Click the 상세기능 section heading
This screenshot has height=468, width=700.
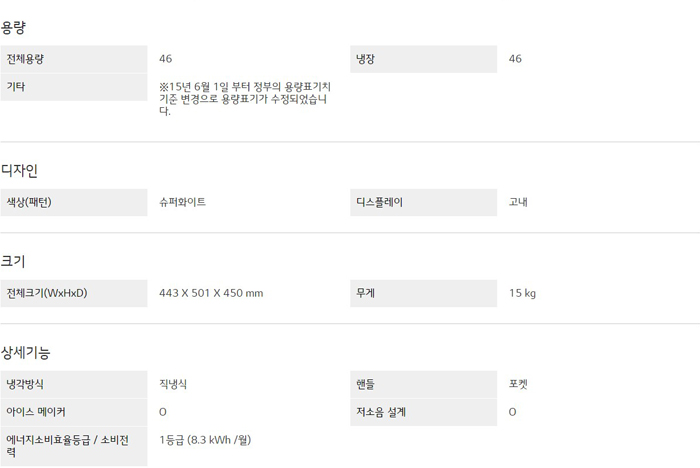point(25,352)
